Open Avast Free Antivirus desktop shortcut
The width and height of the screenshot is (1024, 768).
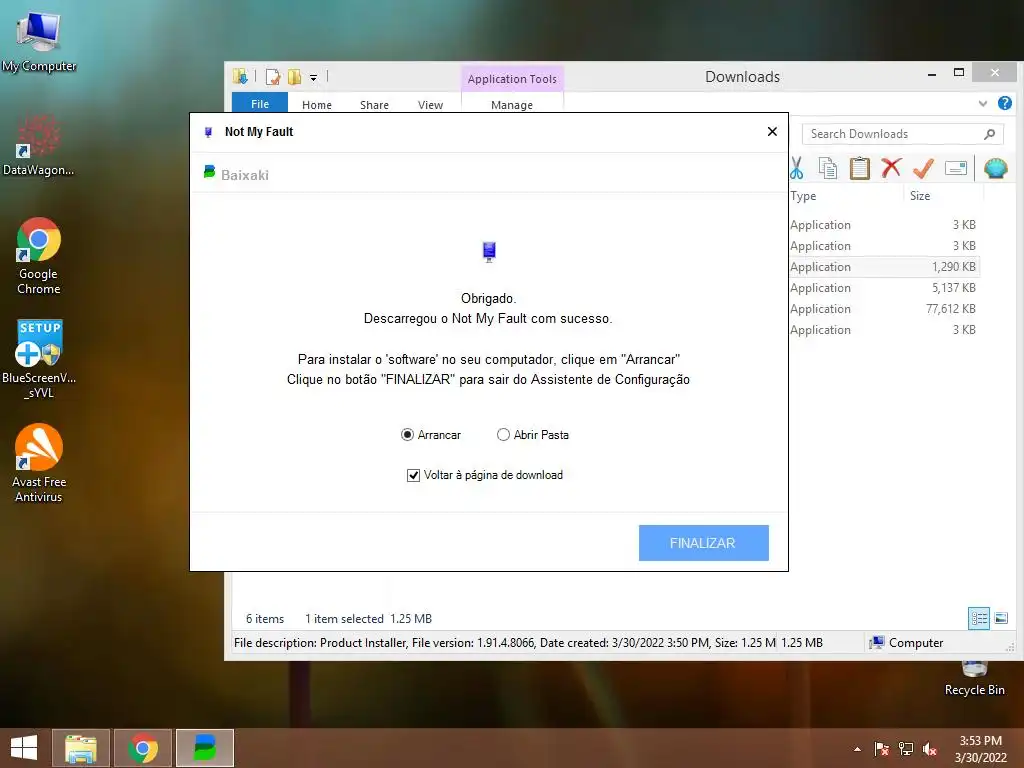point(39,463)
